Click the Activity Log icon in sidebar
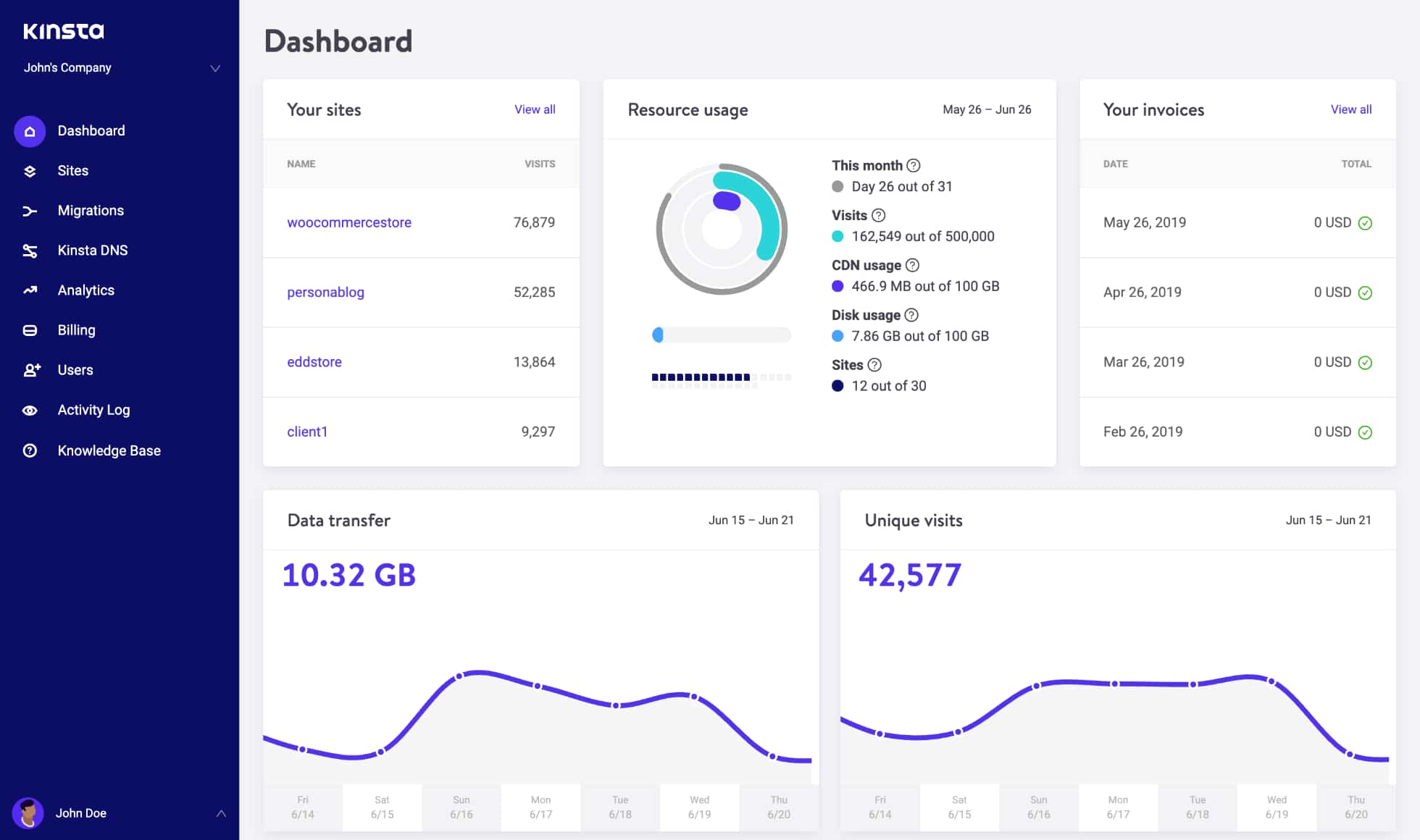Viewport: 1420px width, 840px height. [x=30, y=410]
